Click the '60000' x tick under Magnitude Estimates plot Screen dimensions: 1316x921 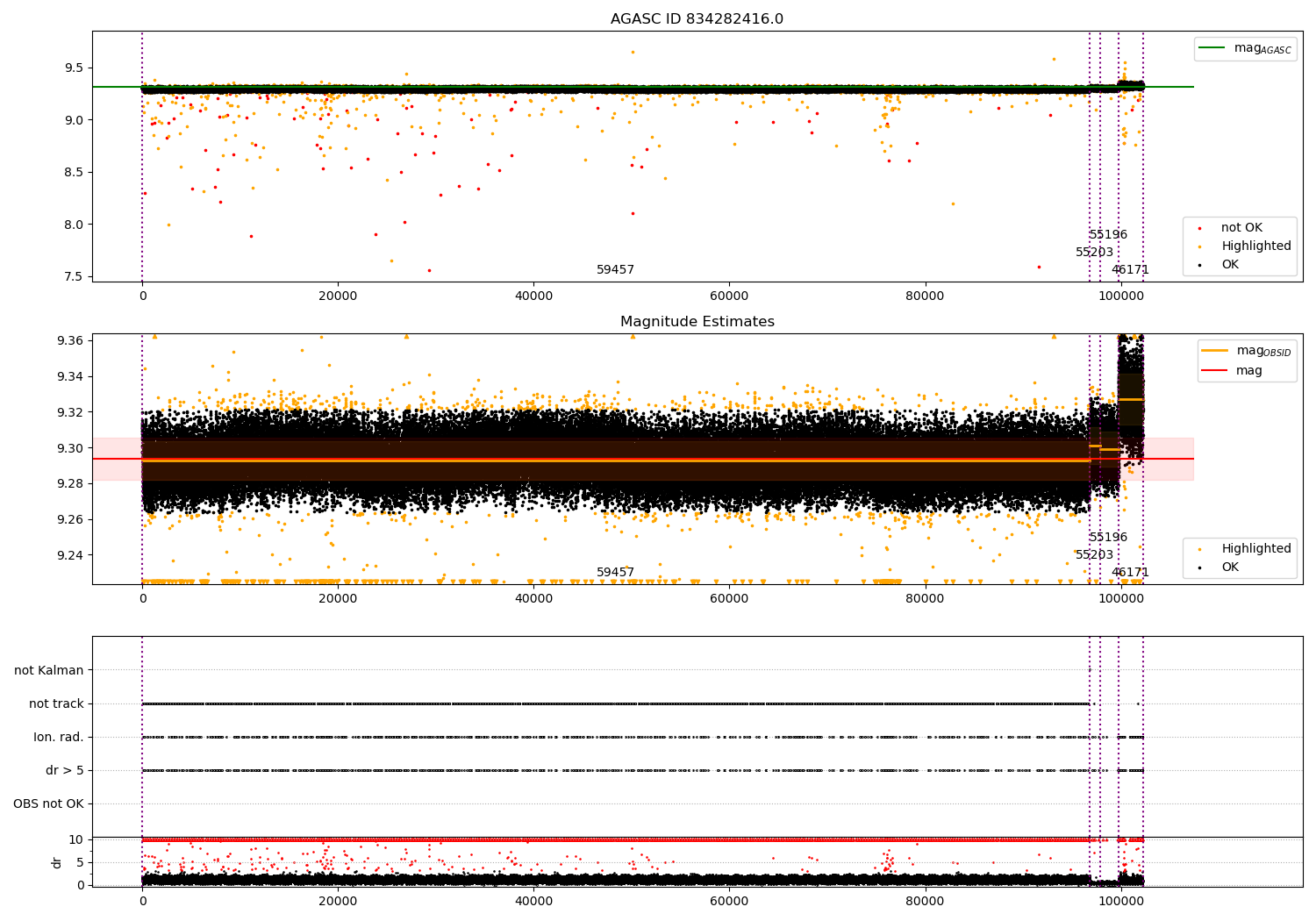[729, 598]
